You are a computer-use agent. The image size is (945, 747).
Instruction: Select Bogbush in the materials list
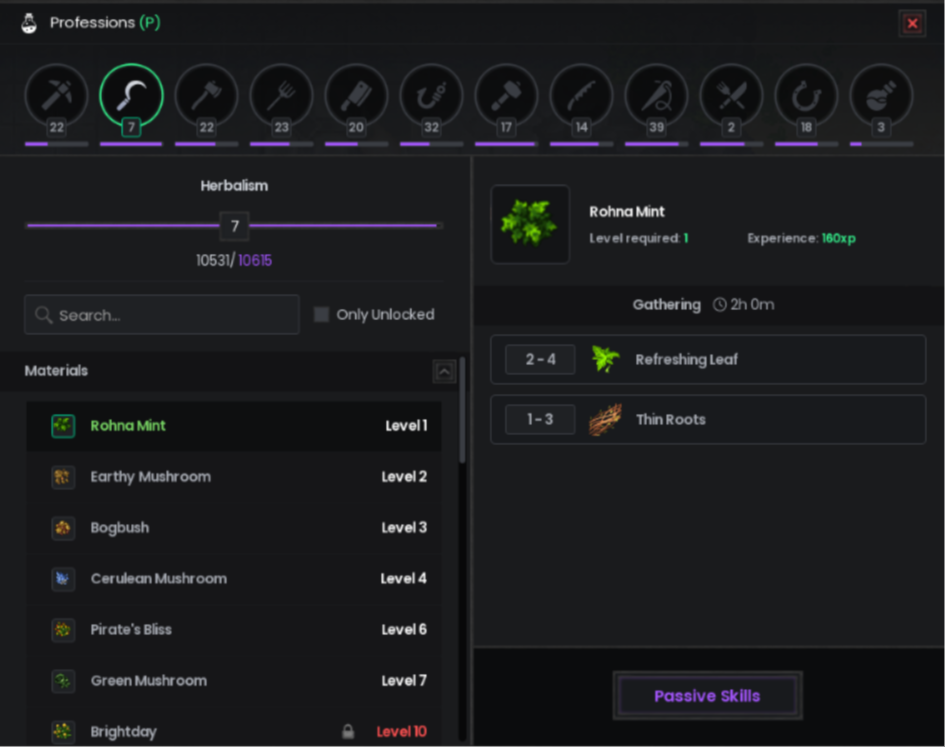234,528
